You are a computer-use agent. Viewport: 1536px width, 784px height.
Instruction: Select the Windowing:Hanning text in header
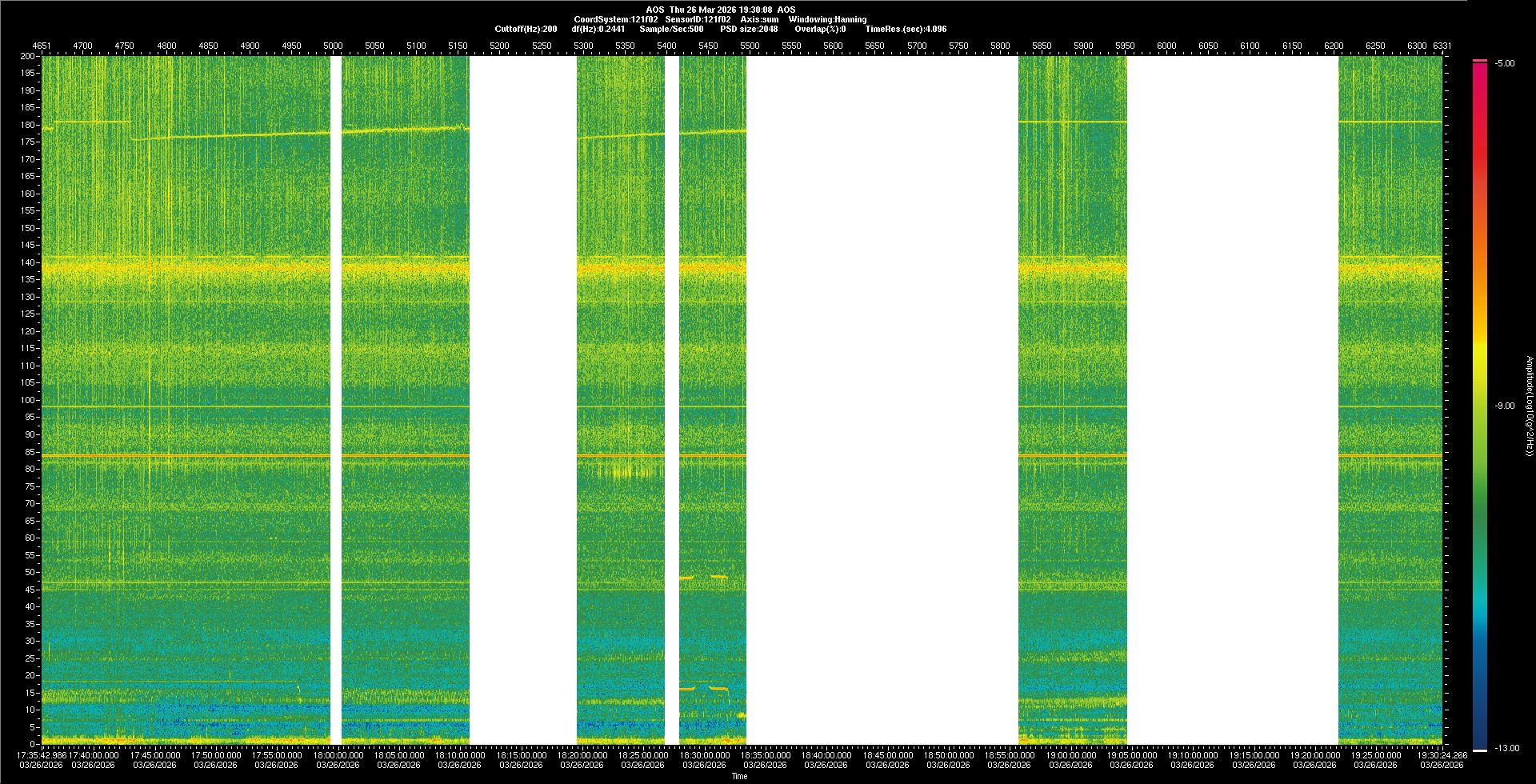pyautogui.click(x=827, y=19)
